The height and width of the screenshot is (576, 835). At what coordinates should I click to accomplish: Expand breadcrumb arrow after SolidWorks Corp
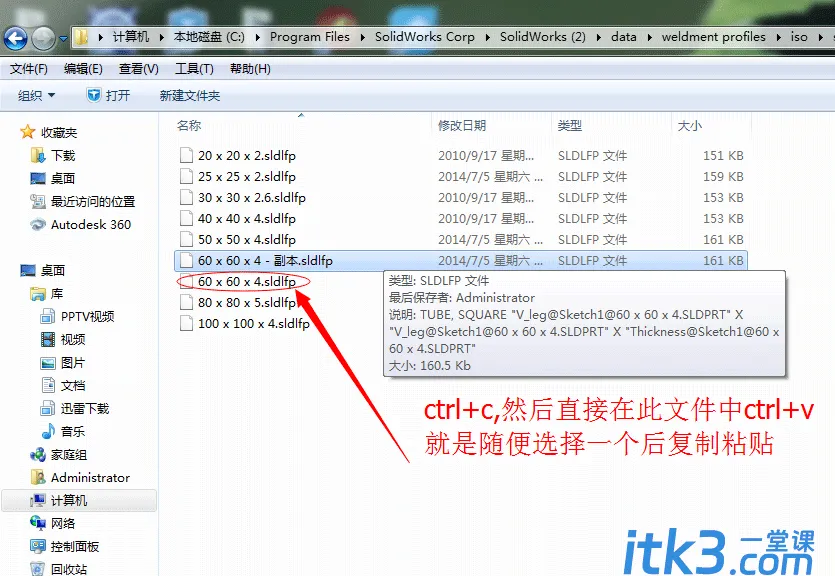point(487,37)
